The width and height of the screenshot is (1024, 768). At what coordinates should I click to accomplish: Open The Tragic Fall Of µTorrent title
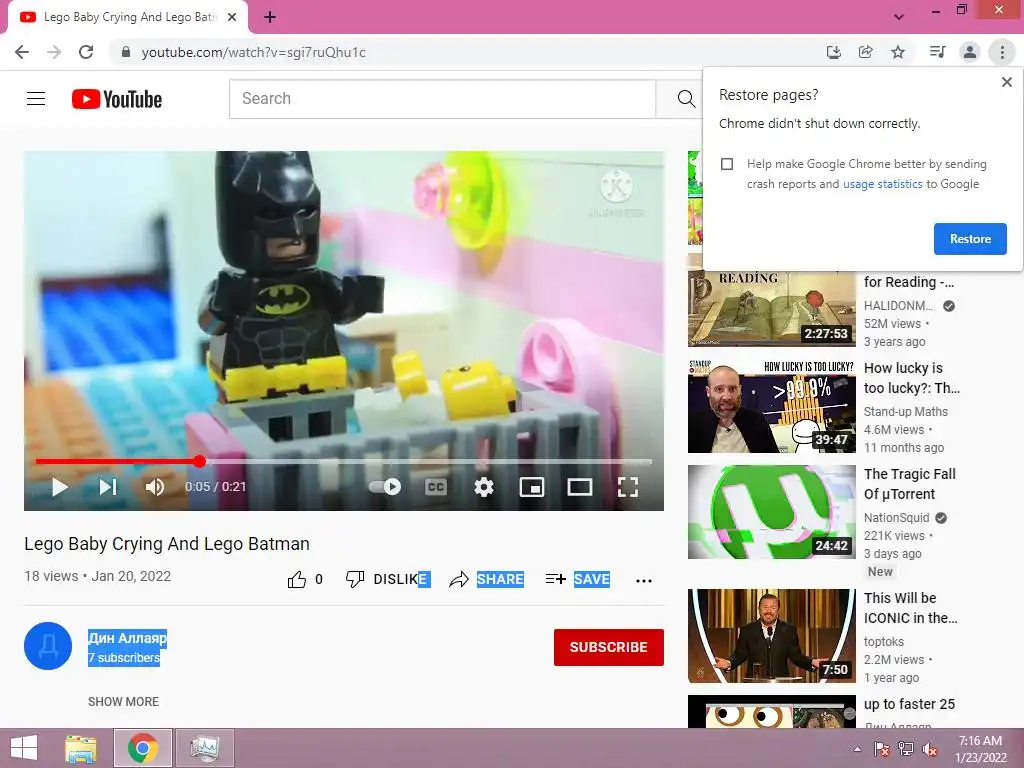coord(910,485)
